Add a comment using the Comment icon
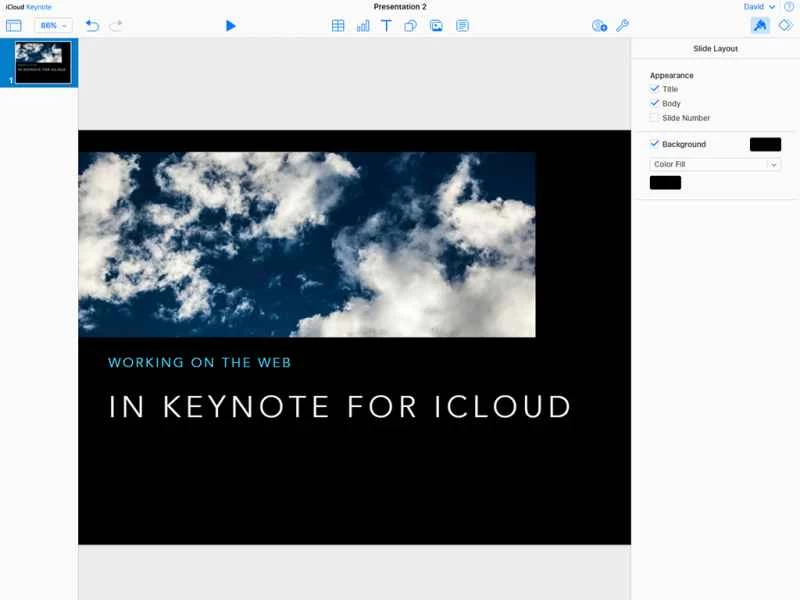800x600 pixels. [462, 25]
